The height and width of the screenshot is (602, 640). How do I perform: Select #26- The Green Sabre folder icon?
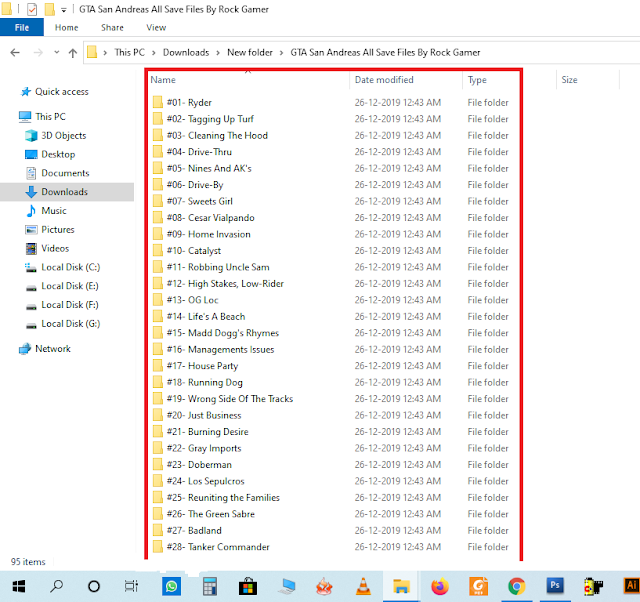coord(158,514)
